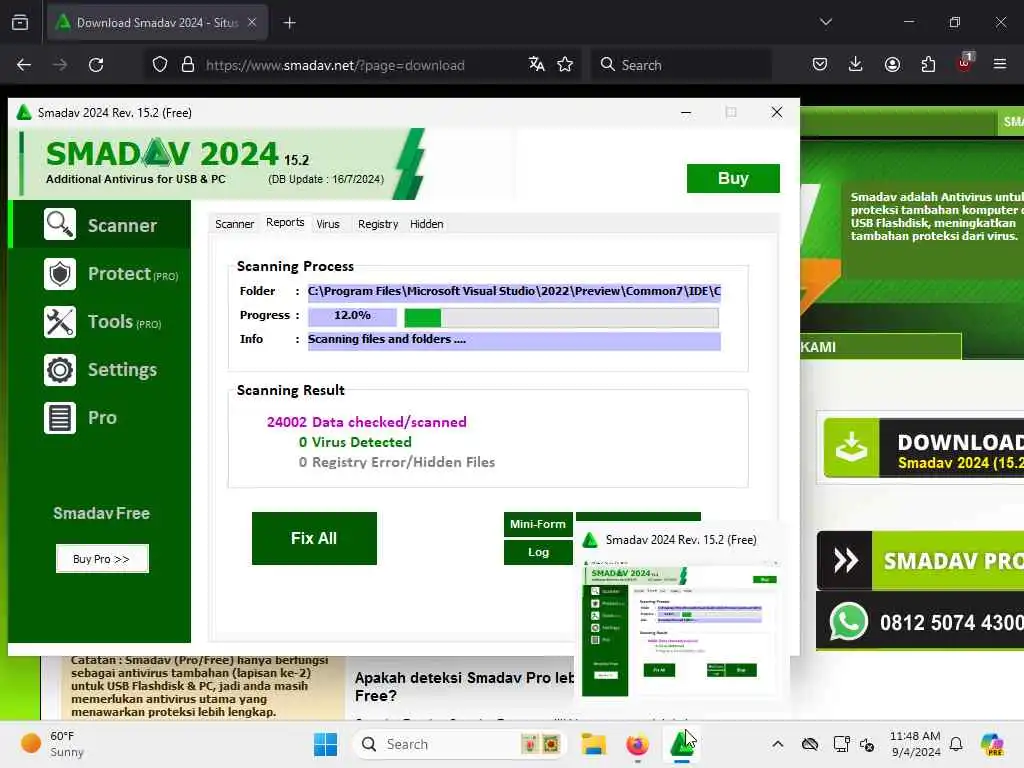Open the weather widget showing 60°F
Screen dimensions: 1024x768
[x=52, y=744]
